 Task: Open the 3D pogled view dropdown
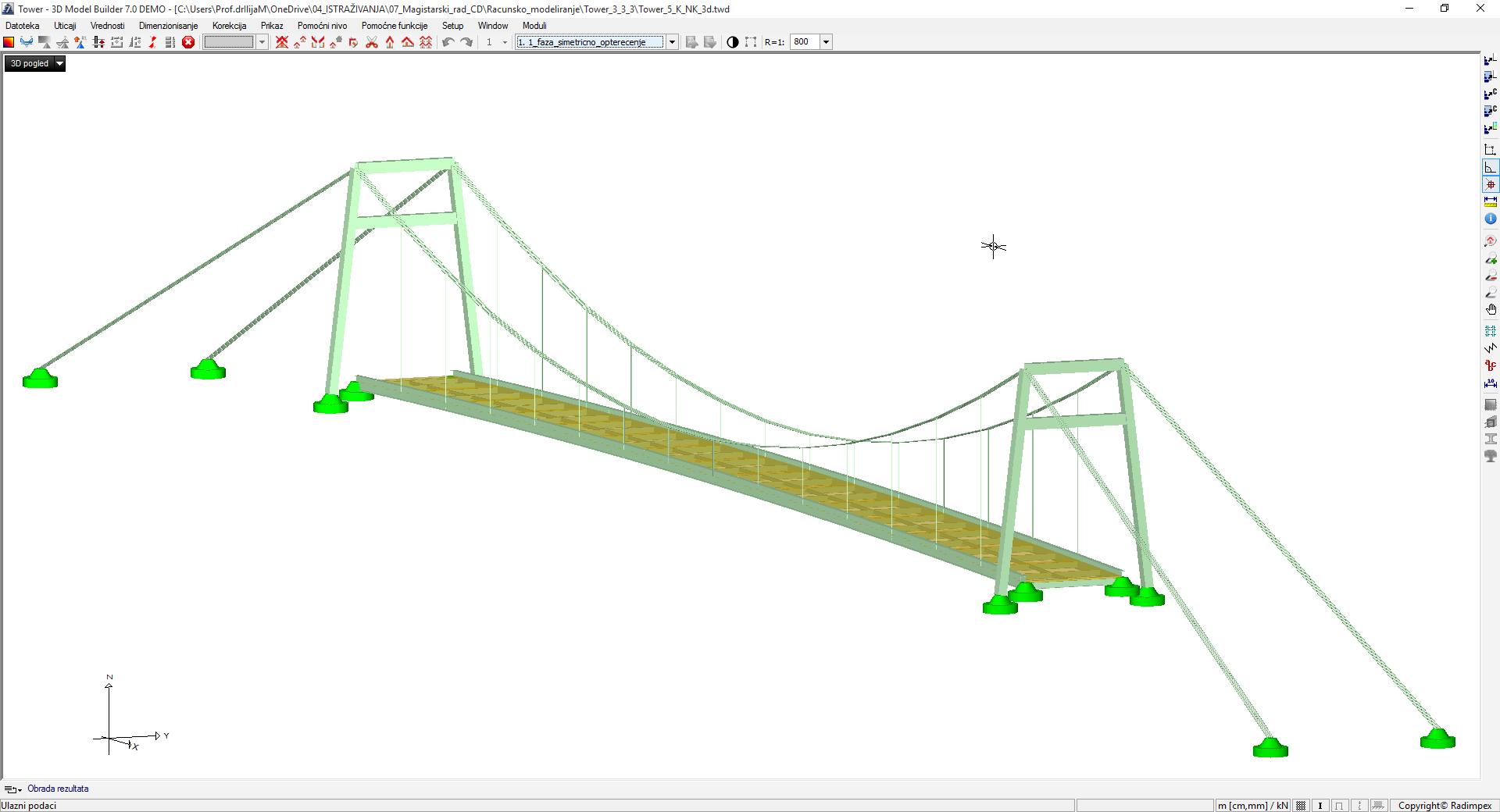[x=59, y=64]
